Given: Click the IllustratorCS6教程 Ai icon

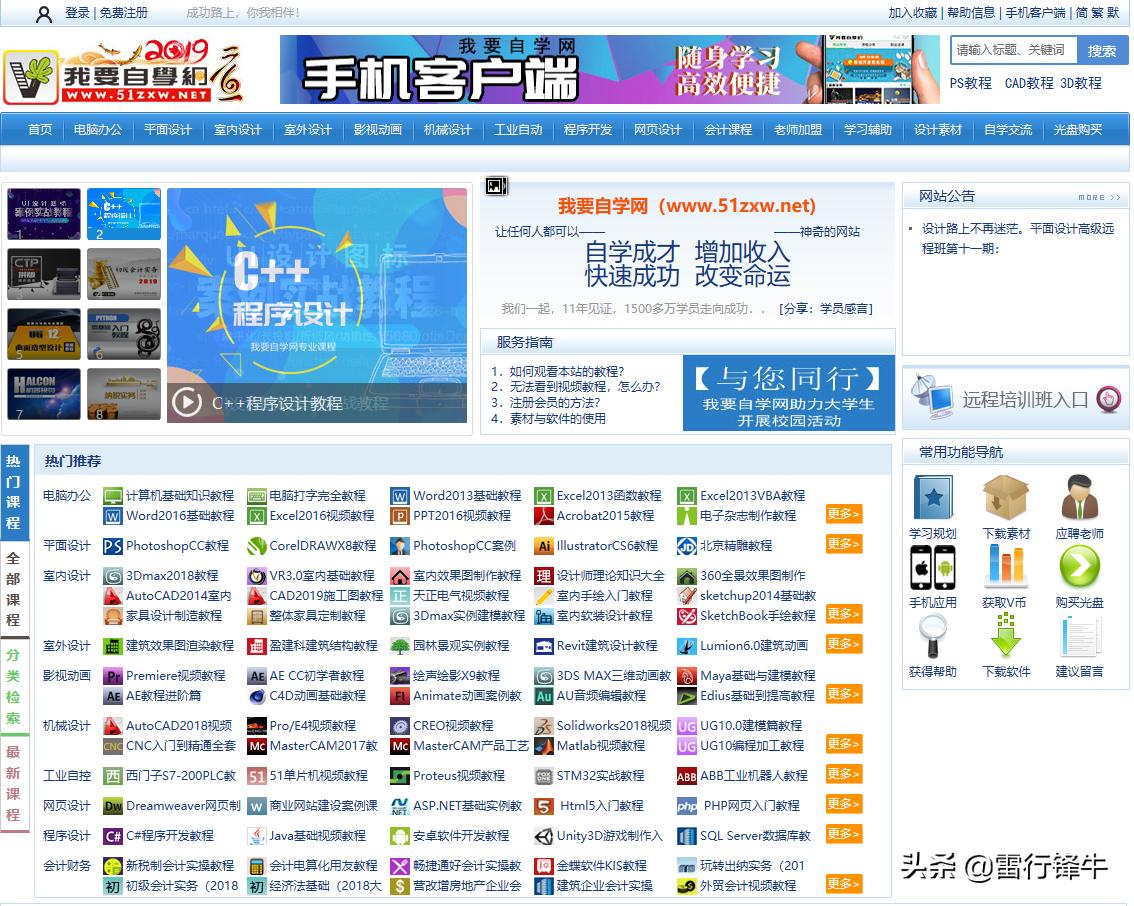Looking at the screenshot, I should click(x=544, y=546).
